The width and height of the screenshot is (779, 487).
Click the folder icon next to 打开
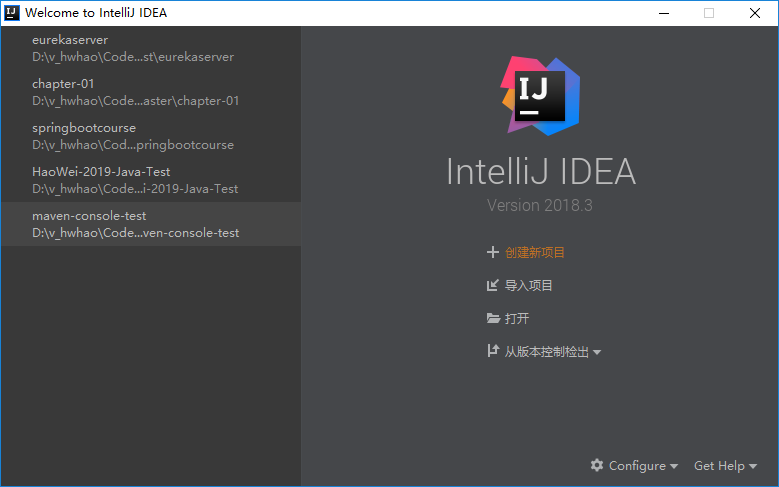tap(492, 319)
